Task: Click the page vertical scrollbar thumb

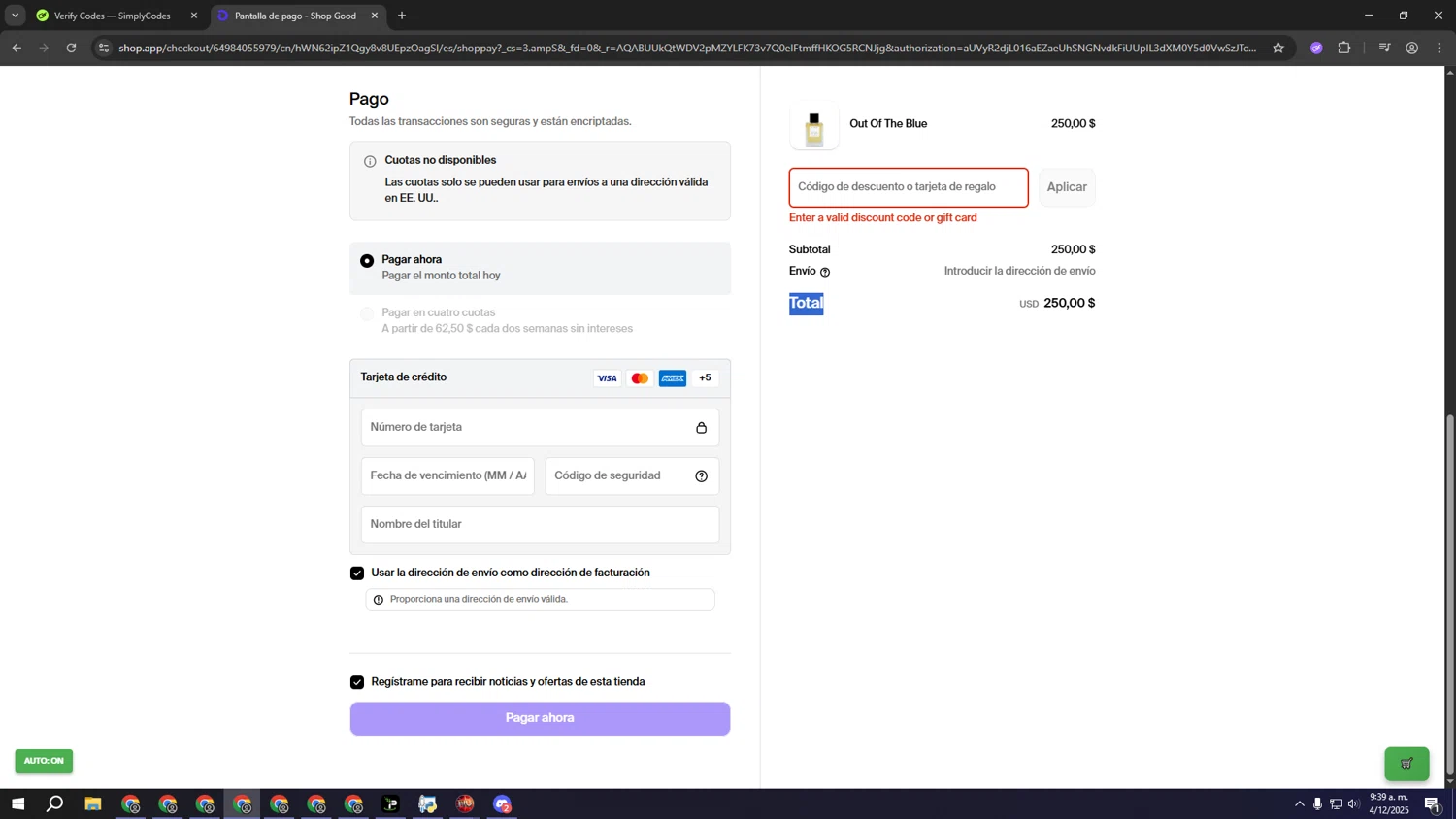Action: pyautogui.click(x=1450, y=594)
